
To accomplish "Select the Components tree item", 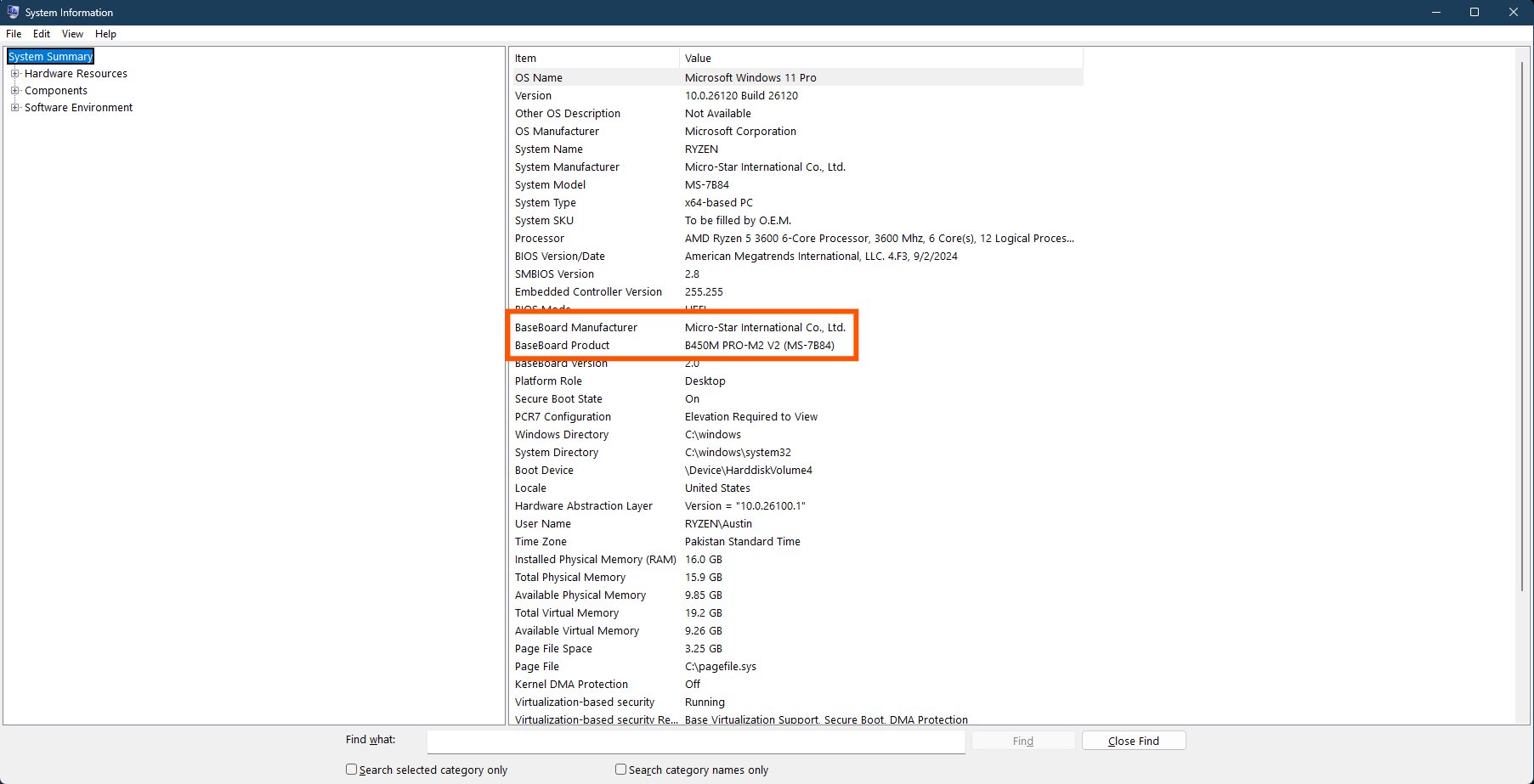I will pos(56,91).
